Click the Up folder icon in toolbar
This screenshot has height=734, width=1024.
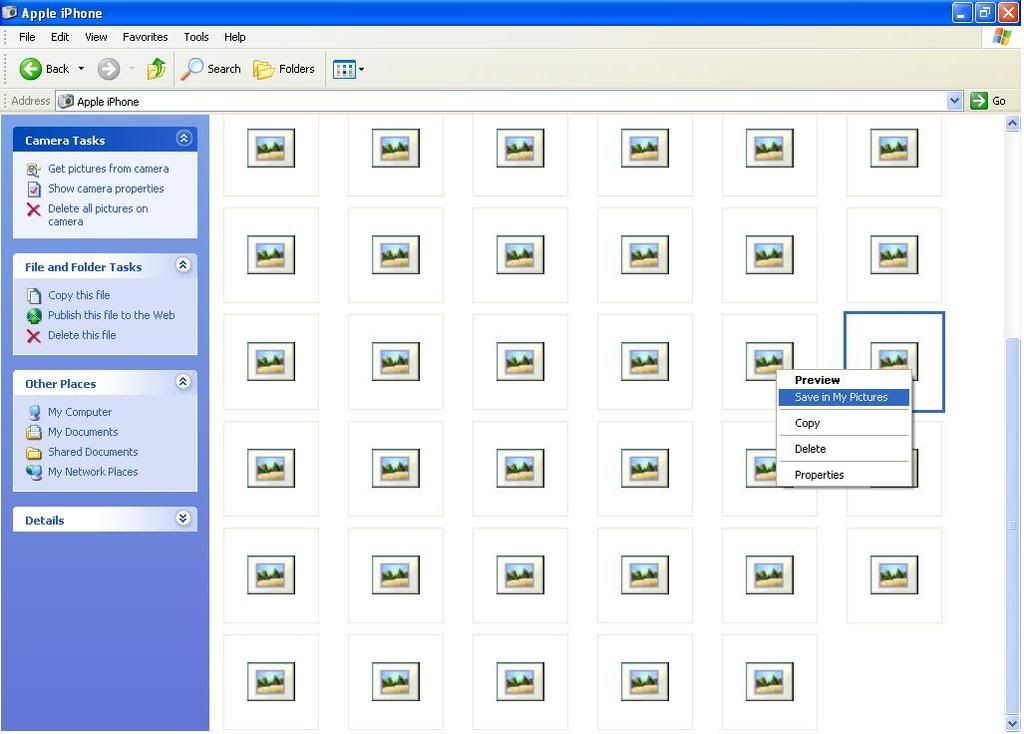(156, 69)
